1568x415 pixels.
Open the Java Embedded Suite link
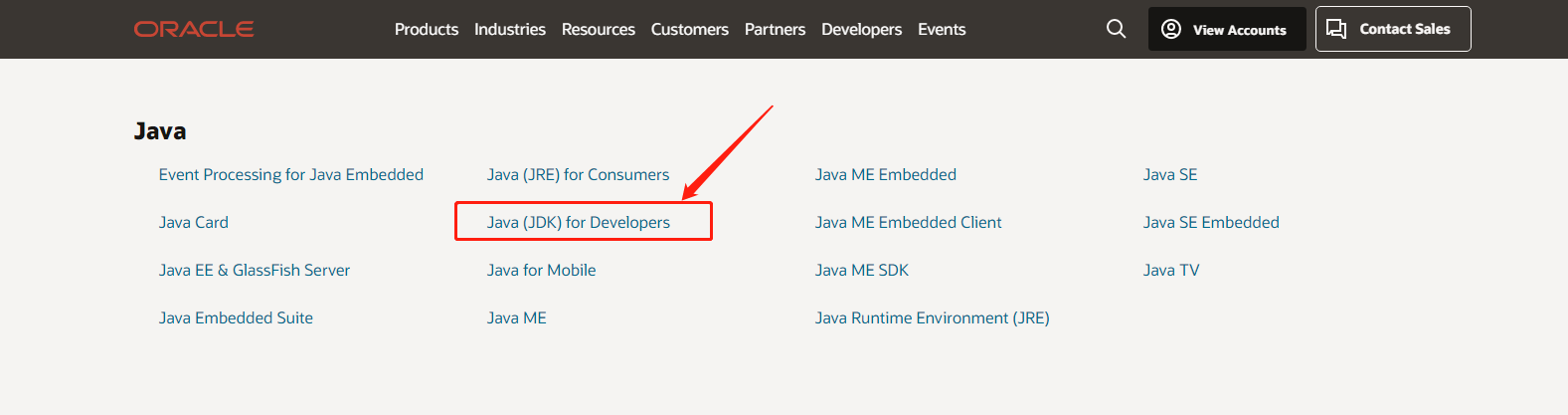point(236,317)
